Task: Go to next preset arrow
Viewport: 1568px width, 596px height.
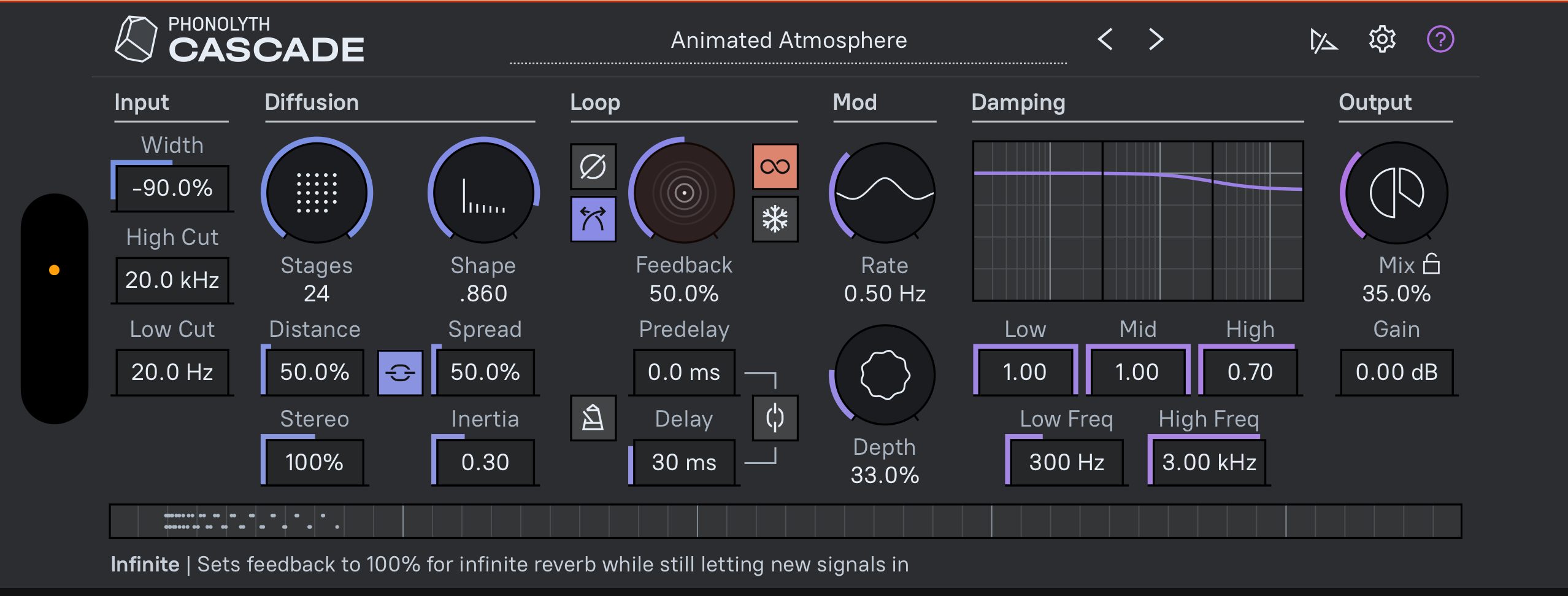Action: (x=1156, y=40)
